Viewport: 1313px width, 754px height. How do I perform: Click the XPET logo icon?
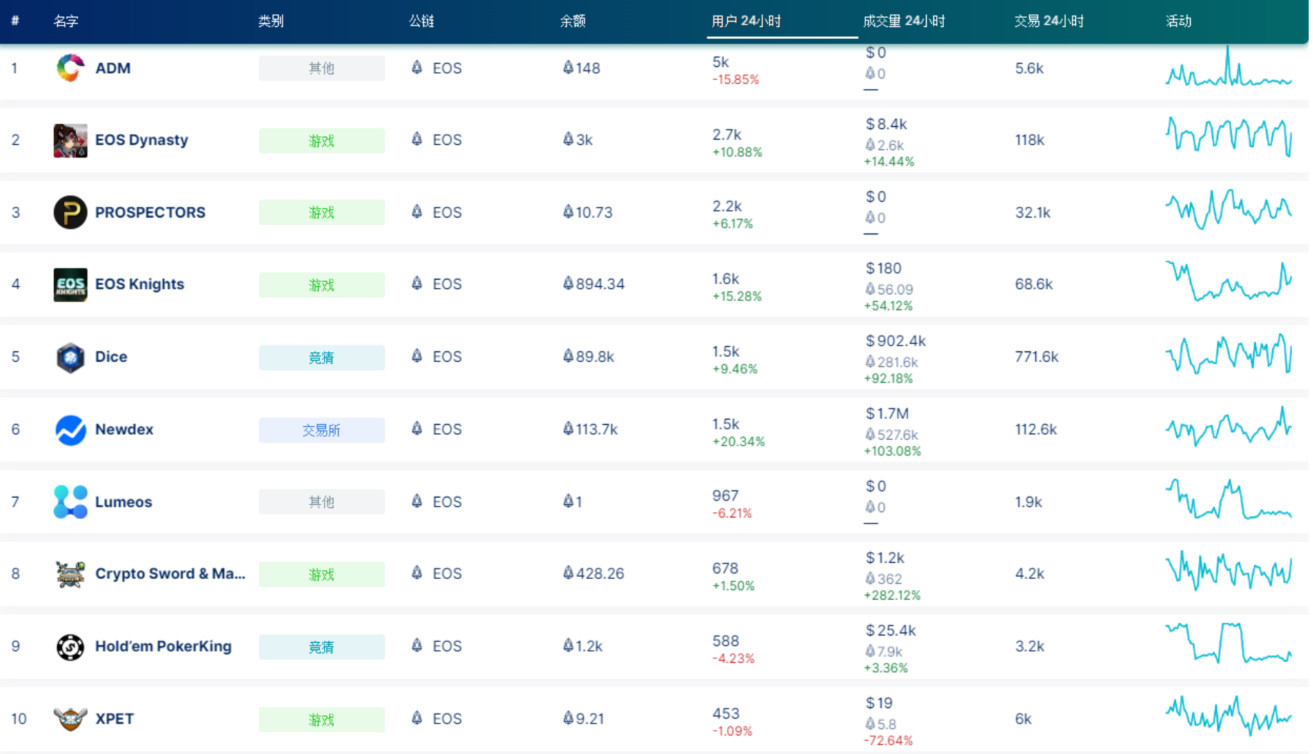(x=70, y=719)
